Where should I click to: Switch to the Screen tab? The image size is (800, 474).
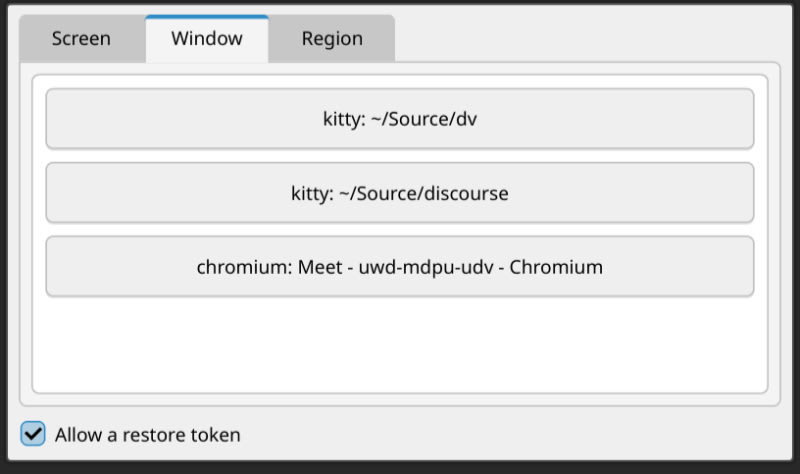pos(81,39)
